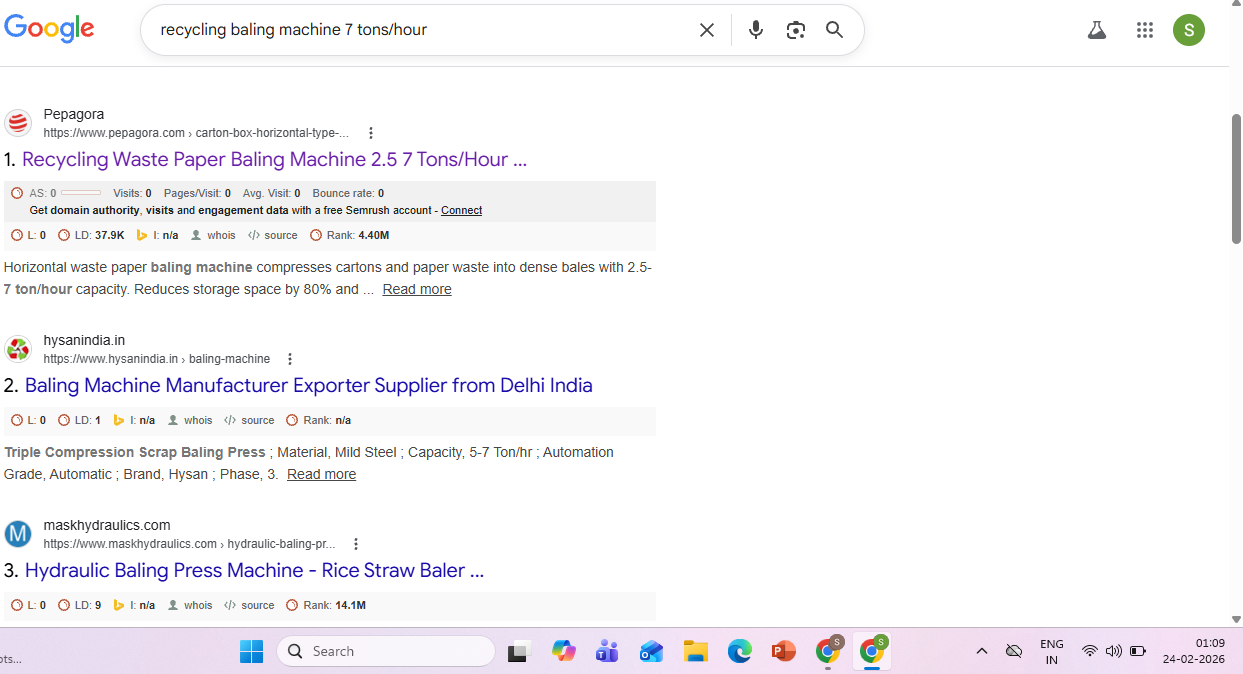The height and width of the screenshot is (674, 1243).
Task: Open PowerPoint from taskbar
Action: [783, 651]
